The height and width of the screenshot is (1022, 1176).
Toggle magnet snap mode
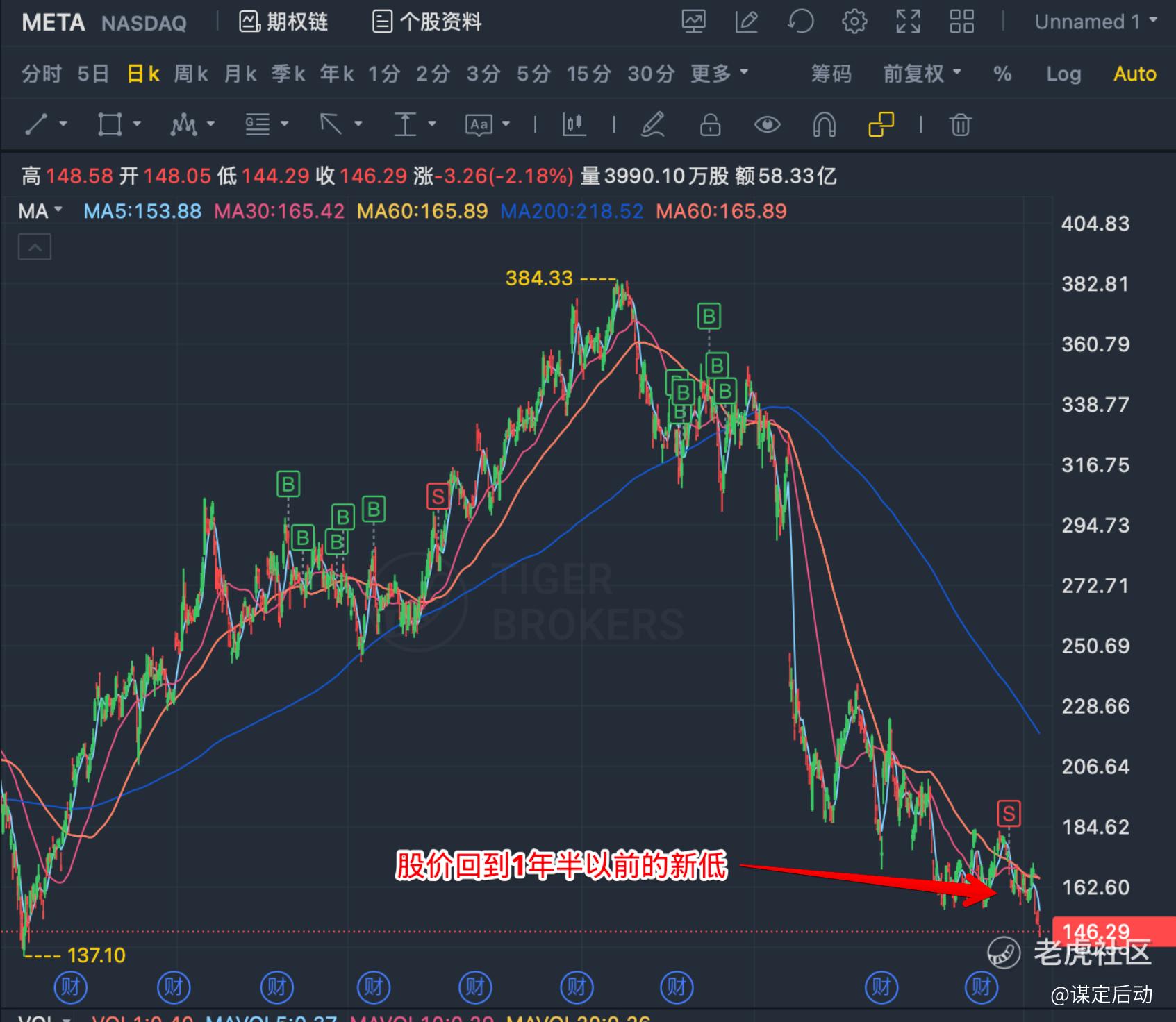[824, 125]
